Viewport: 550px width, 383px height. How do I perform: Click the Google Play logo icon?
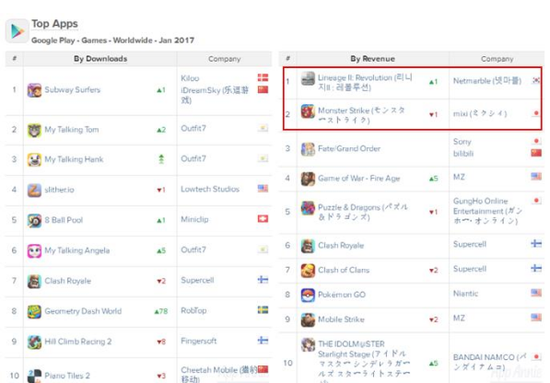[17, 31]
